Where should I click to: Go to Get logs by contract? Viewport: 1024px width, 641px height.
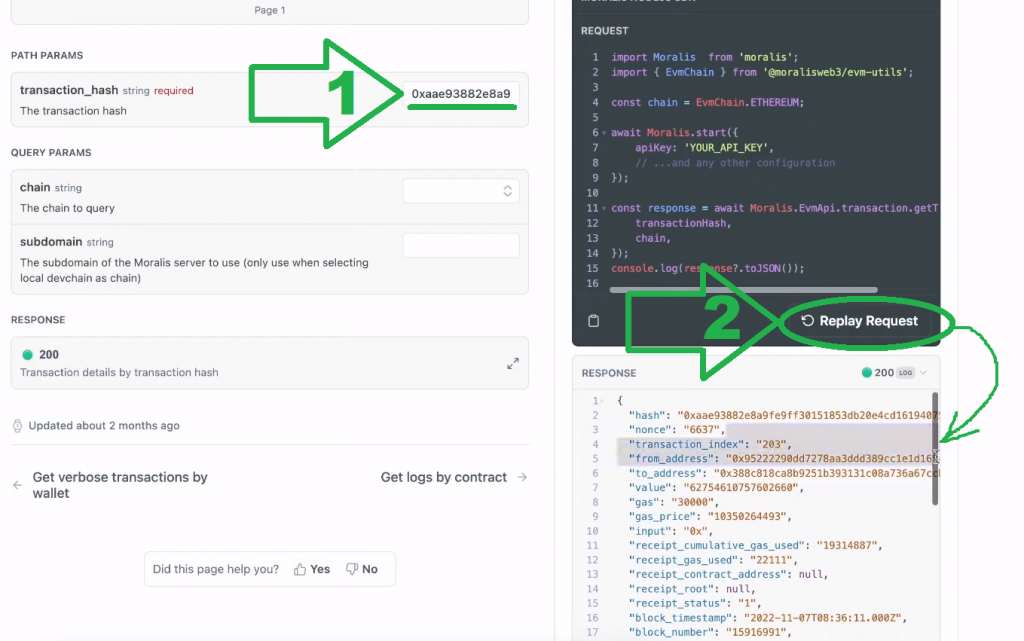(x=443, y=477)
